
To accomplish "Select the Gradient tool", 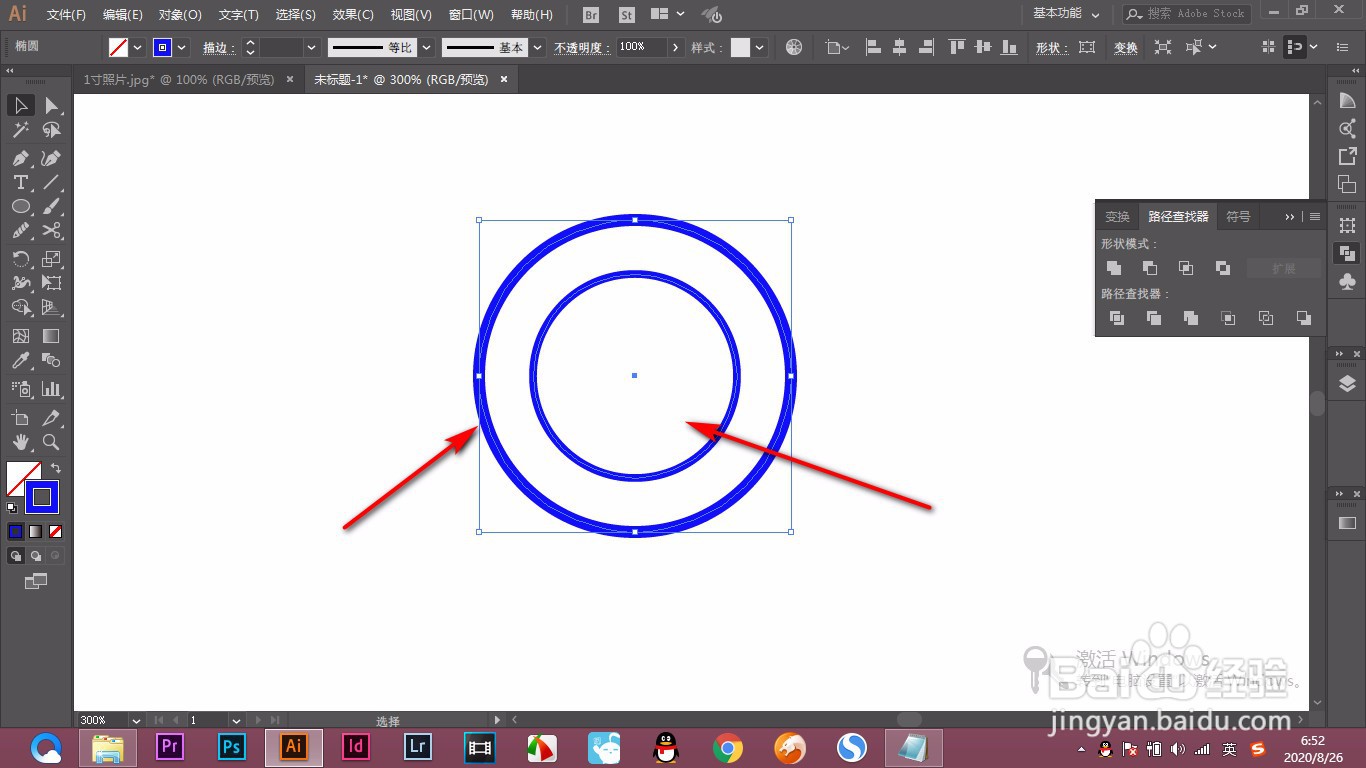I will [52, 336].
